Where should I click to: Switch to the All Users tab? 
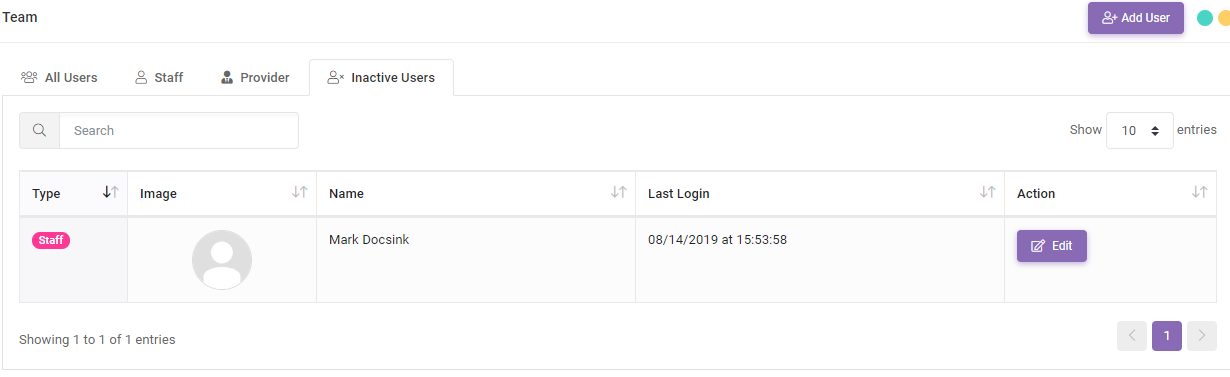[x=59, y=77]
